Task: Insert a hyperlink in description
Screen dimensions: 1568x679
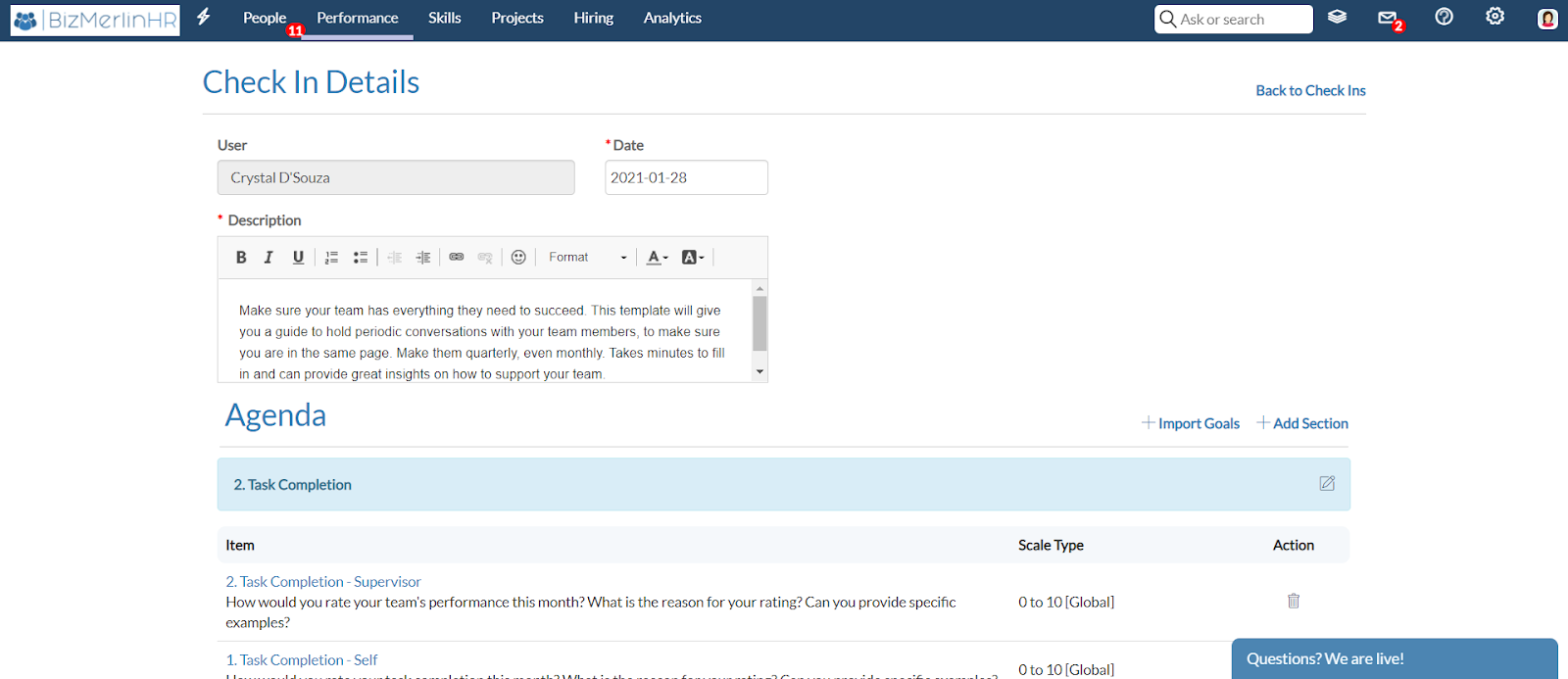Action: tap(457, 258)
